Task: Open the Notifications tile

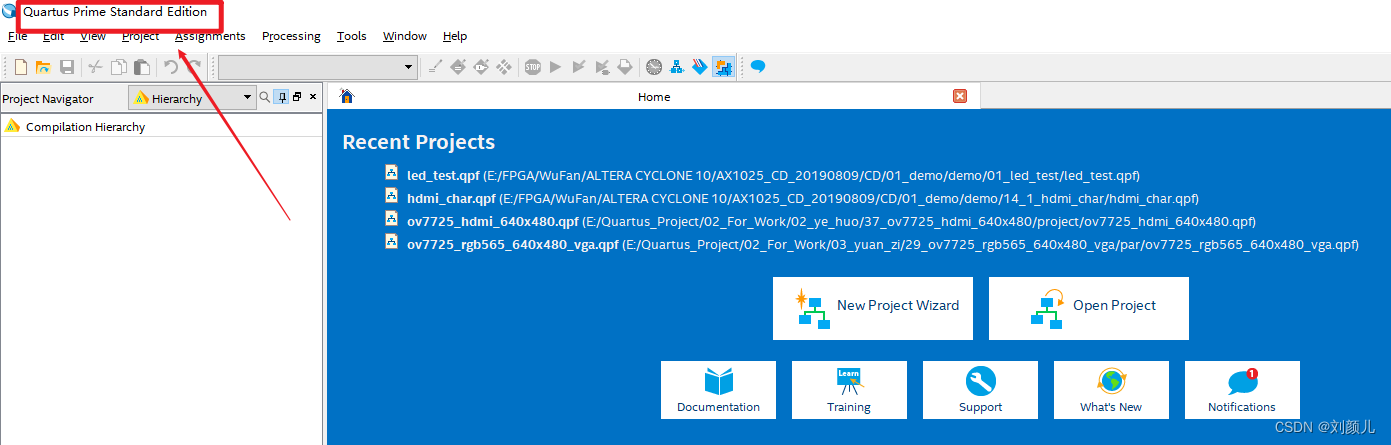Action: (1242, 390)
